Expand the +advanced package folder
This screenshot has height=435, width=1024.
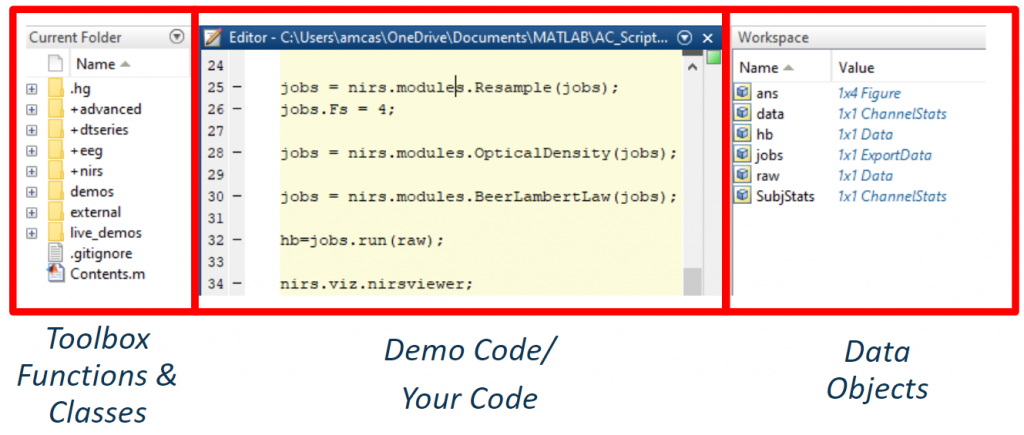(x=32, y=109)
